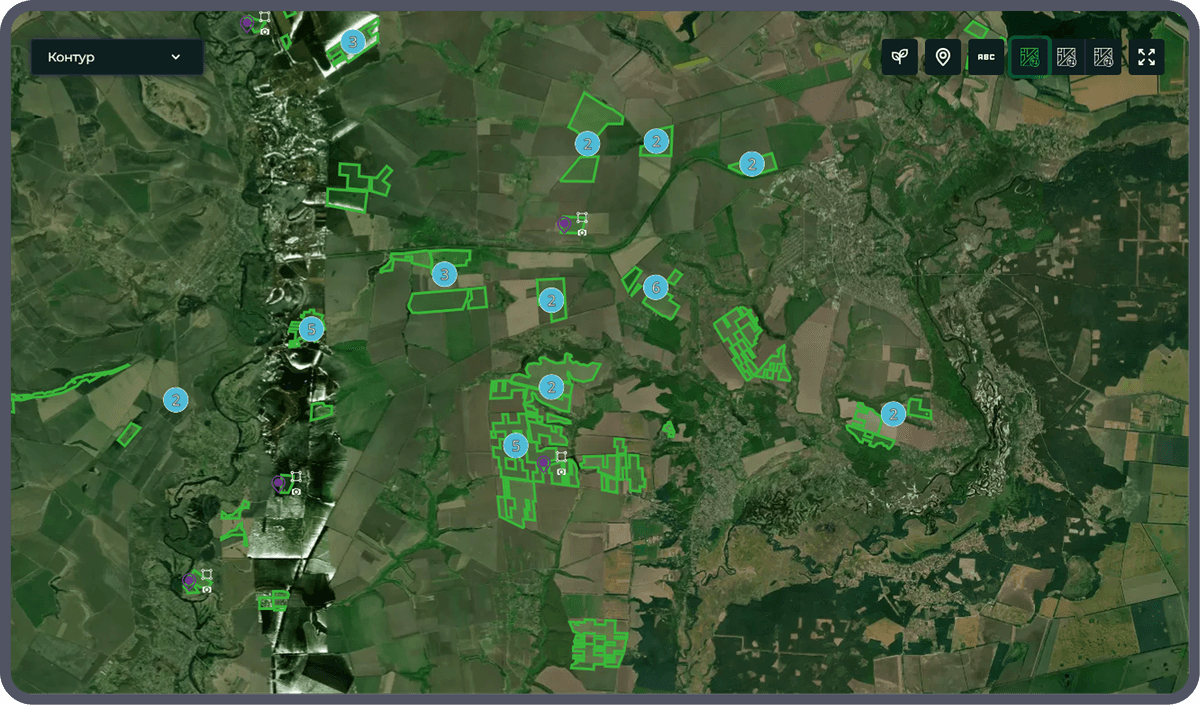
Task: Click the frame icon next to the bottom-left pin
Action: 207,574
